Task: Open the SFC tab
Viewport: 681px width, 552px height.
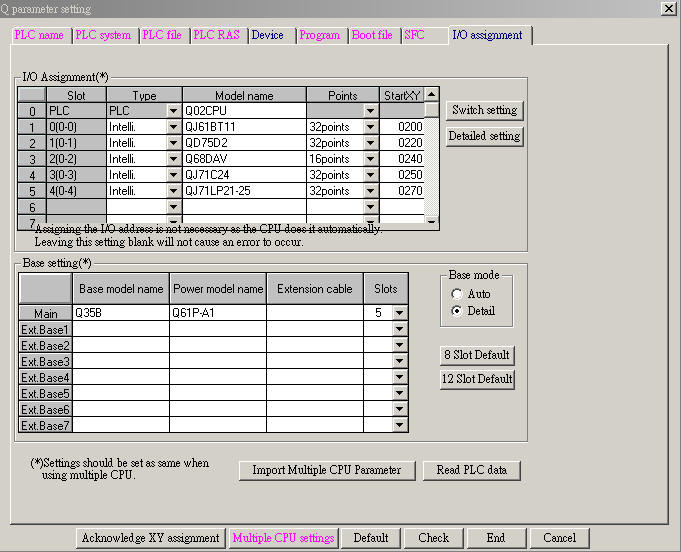Action: (414, 35)
